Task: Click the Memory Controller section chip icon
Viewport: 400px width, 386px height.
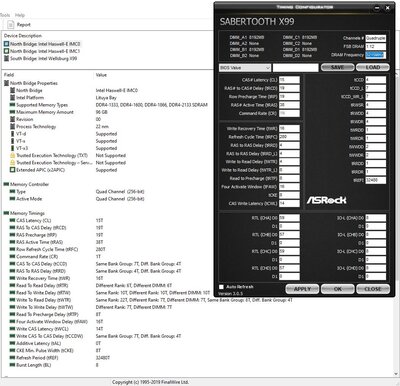Action: coord(6,184)
